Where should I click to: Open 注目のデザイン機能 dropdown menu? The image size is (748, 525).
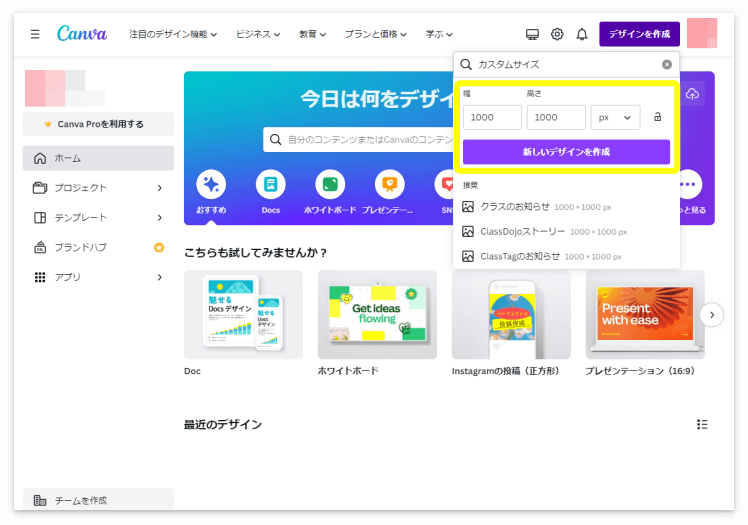pyautogui.click(x=173, y=34)
